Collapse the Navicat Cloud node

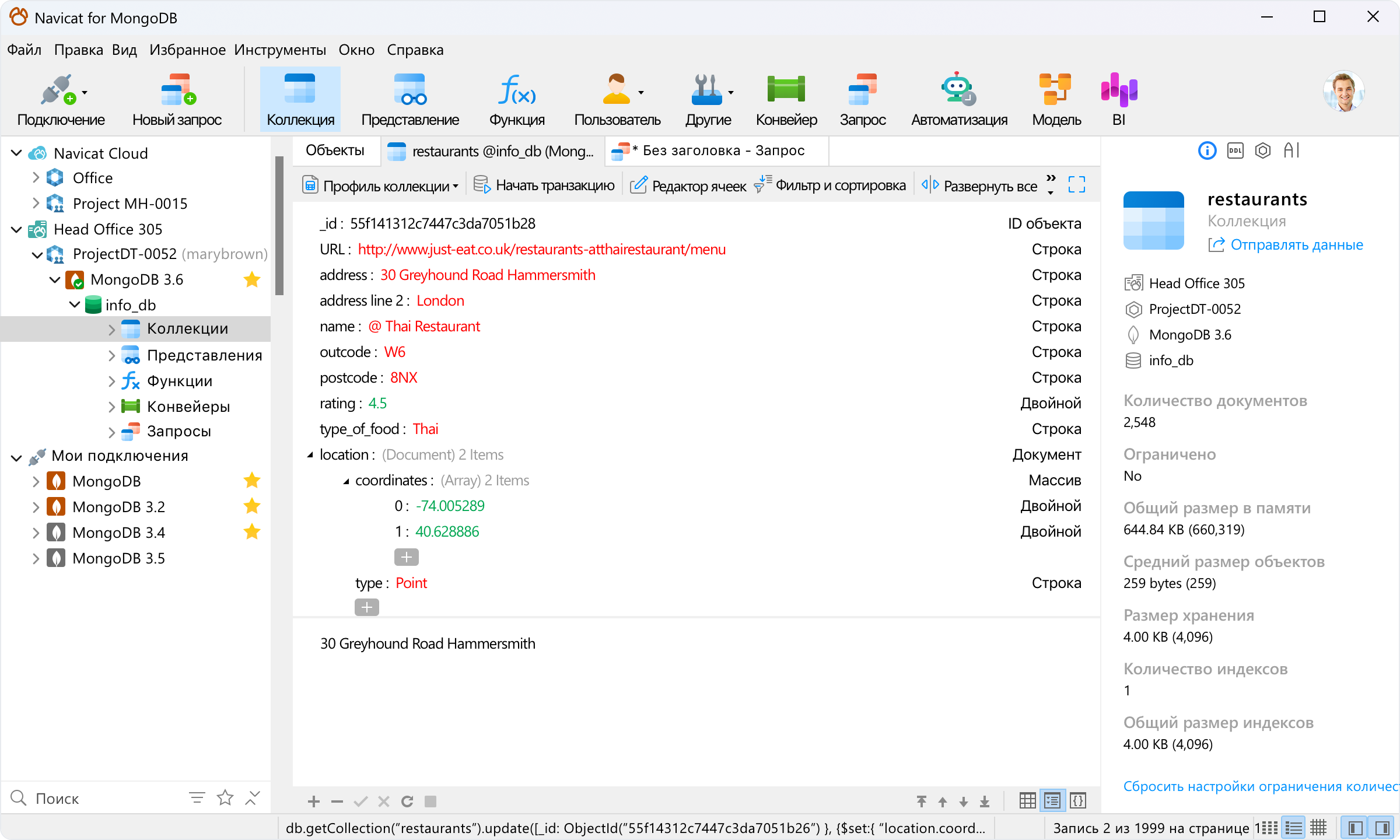tap(16, 153)
